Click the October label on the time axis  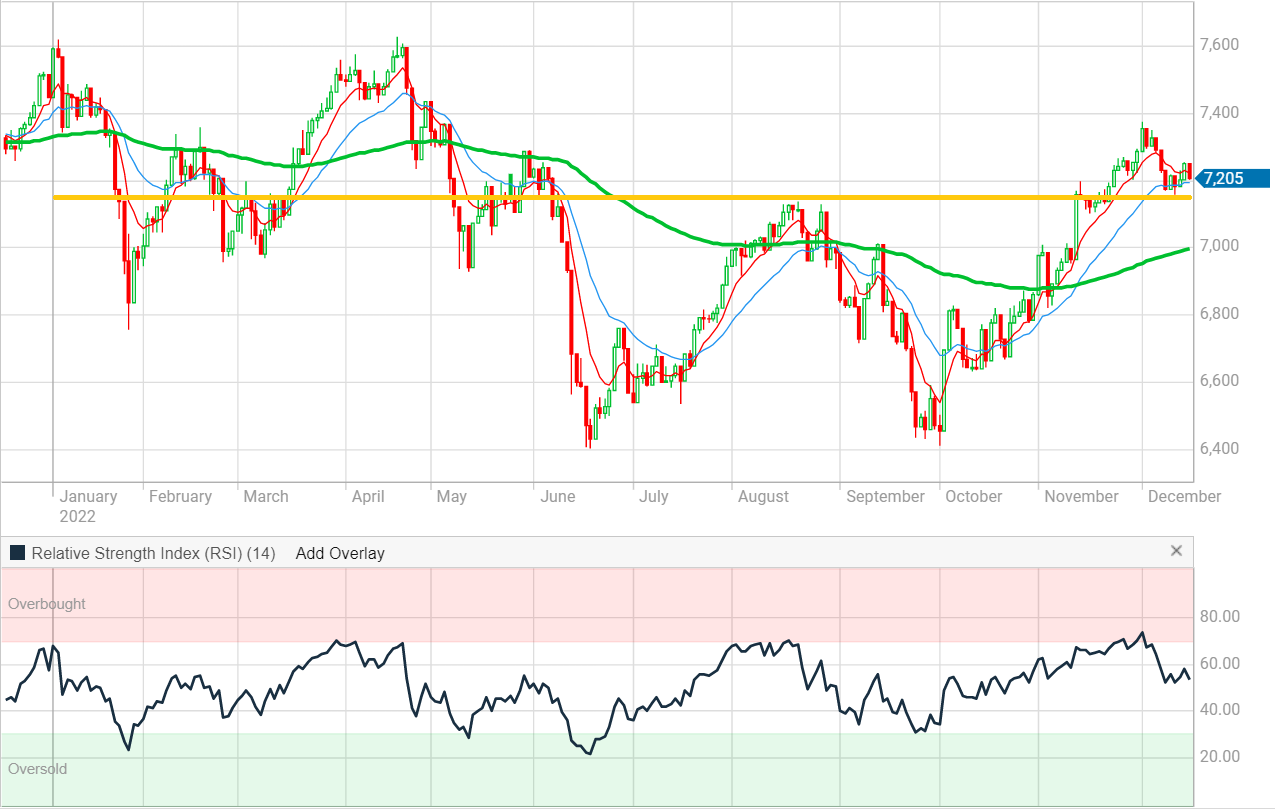(973, 496)
